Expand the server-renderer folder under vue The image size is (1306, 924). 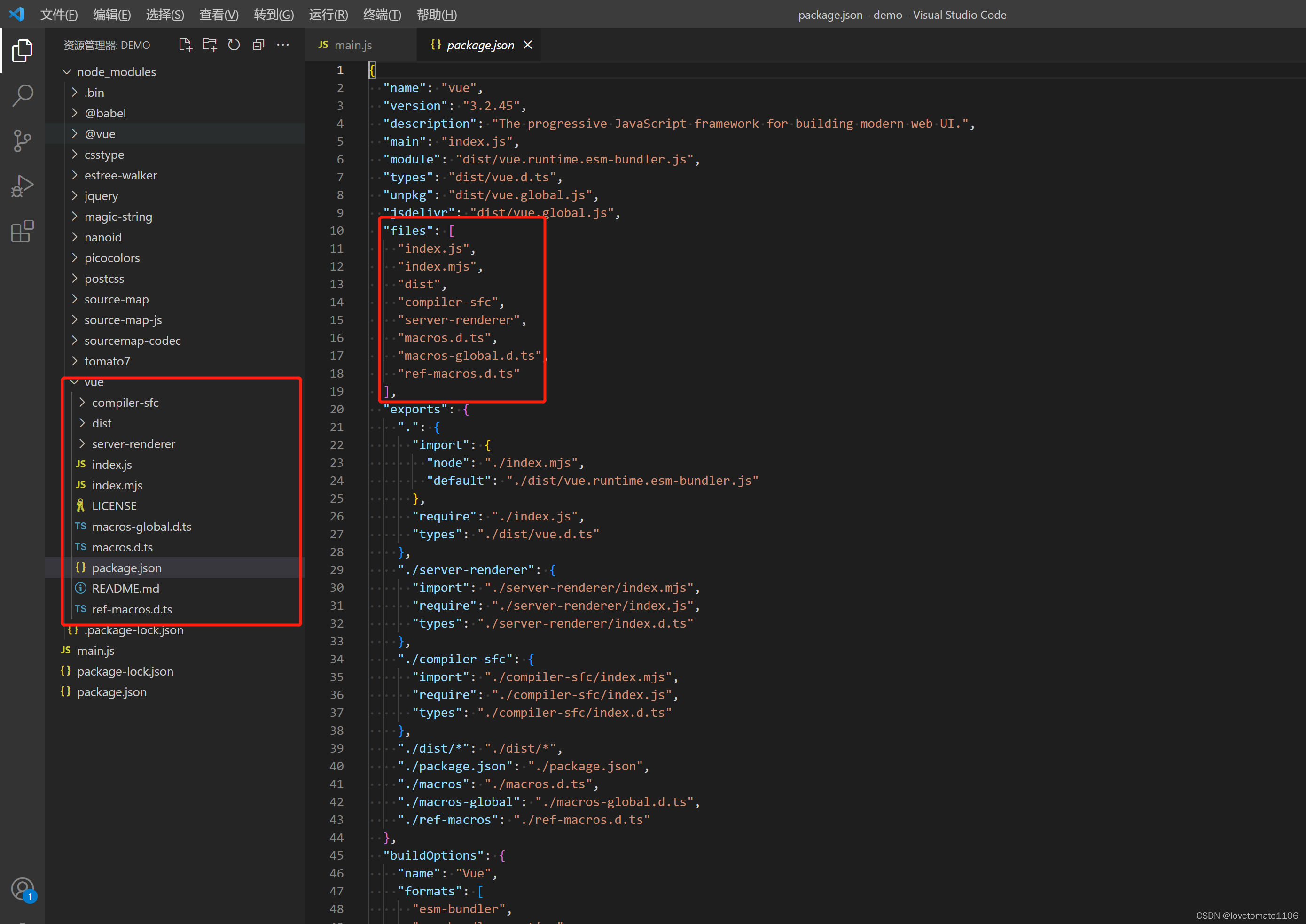[175, 444]
